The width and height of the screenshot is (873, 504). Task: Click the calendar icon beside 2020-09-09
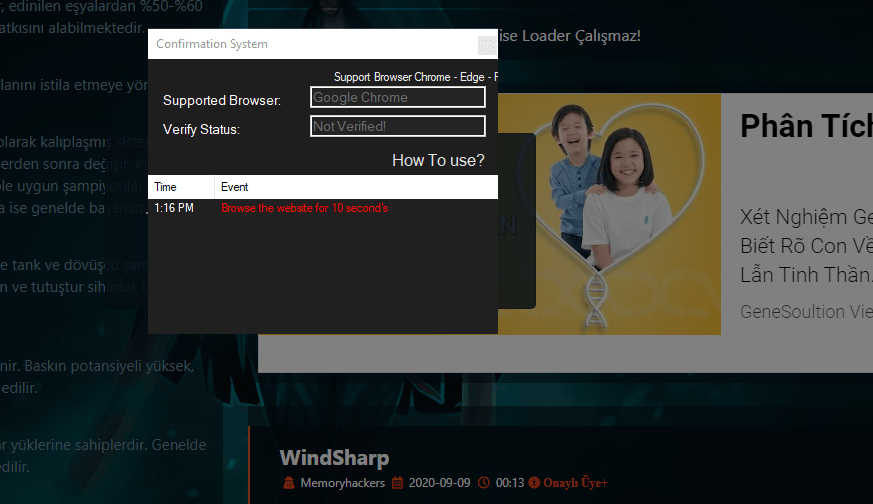pyautogui.click(x=397, y=482)
